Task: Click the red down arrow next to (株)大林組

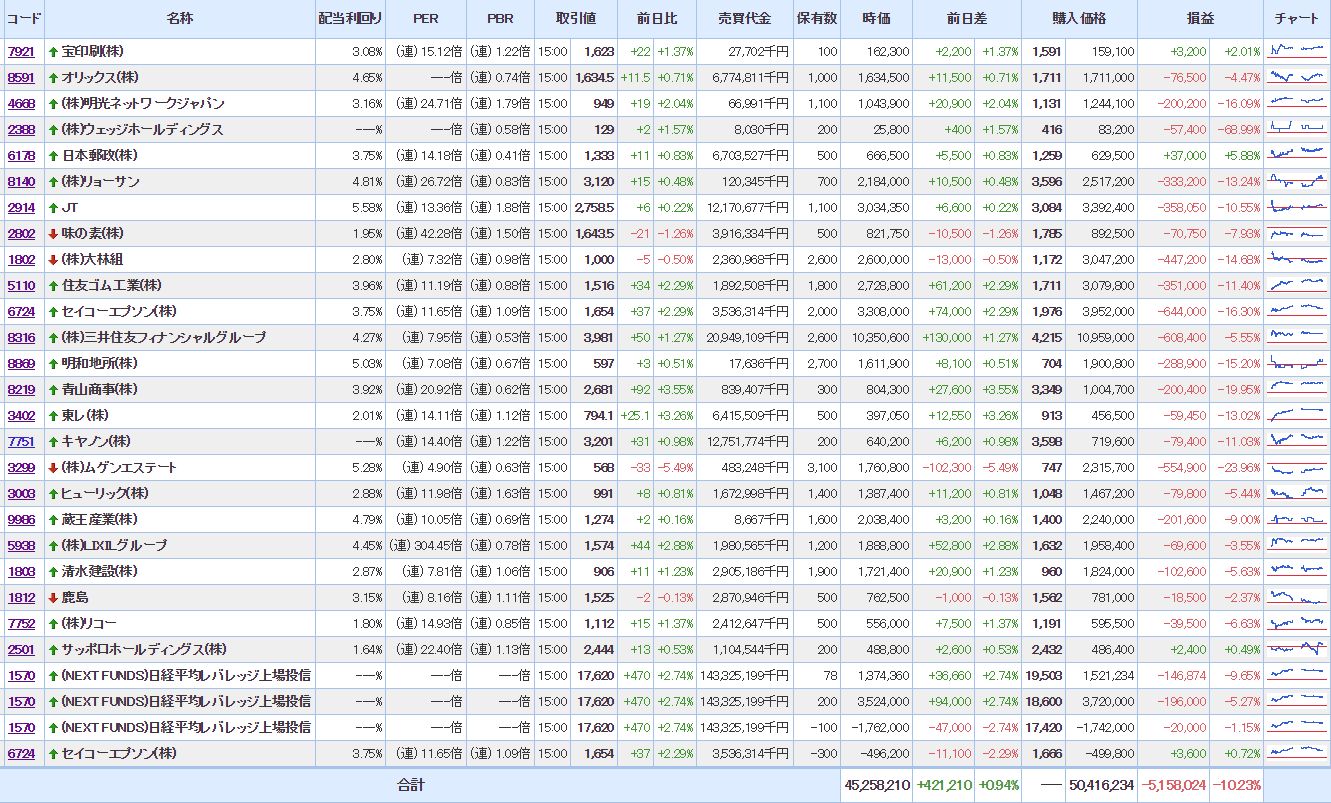Action: 54,259
